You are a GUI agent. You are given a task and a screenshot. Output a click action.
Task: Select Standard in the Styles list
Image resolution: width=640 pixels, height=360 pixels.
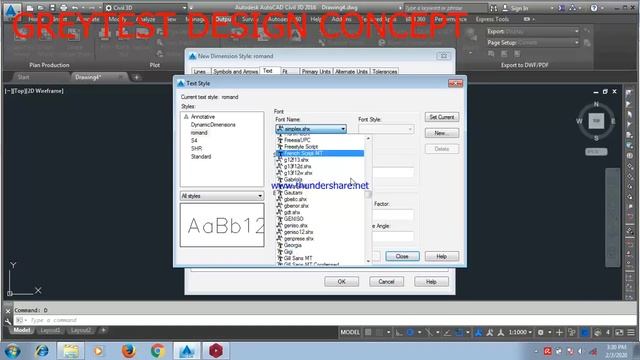[201, 157]
